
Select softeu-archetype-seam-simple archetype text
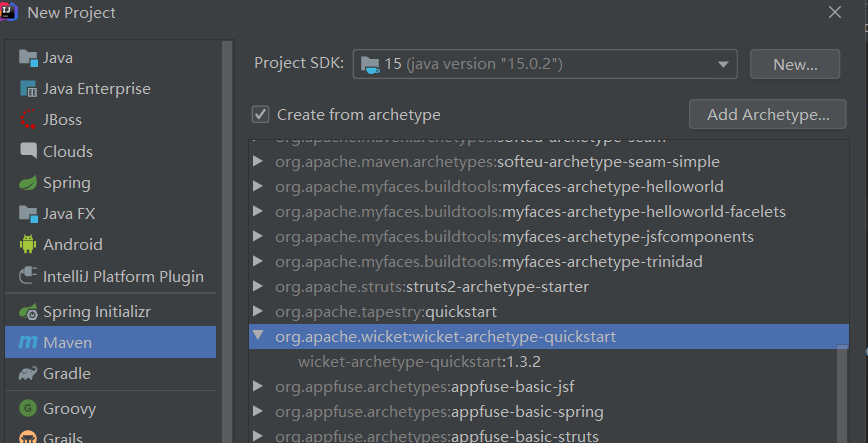608,162
